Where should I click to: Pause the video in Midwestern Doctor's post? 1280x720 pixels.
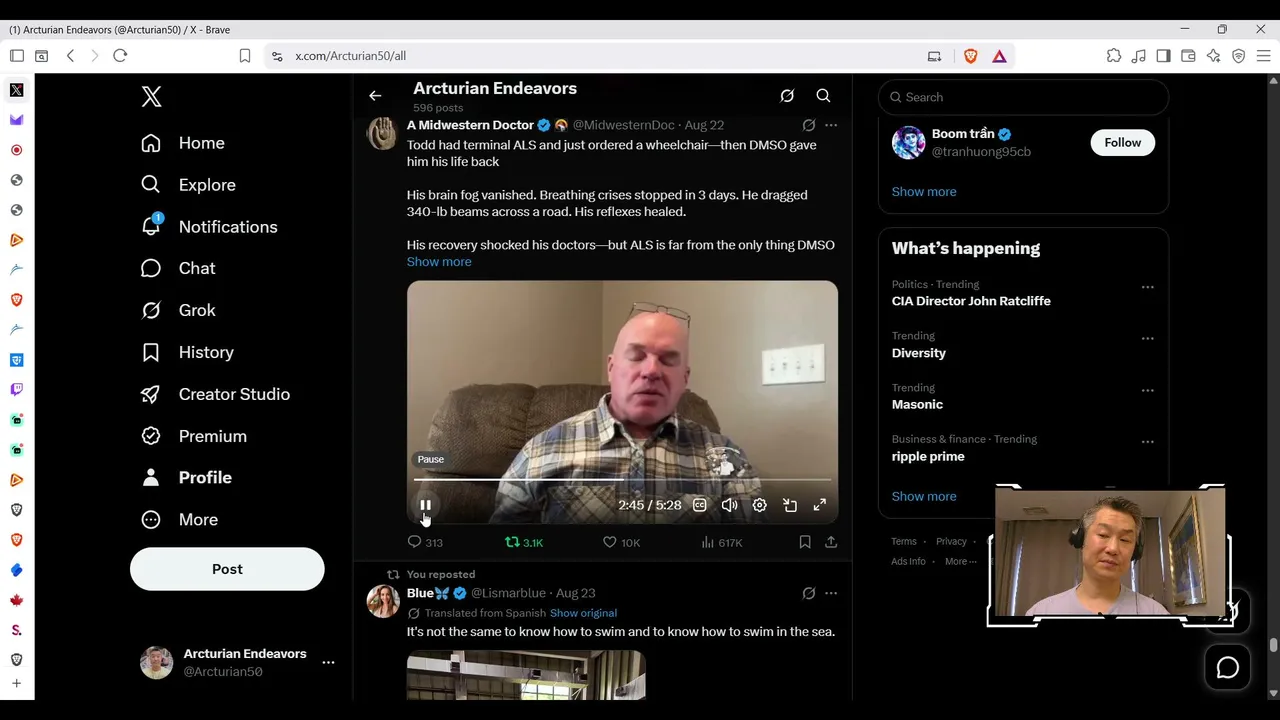(425, 505)
